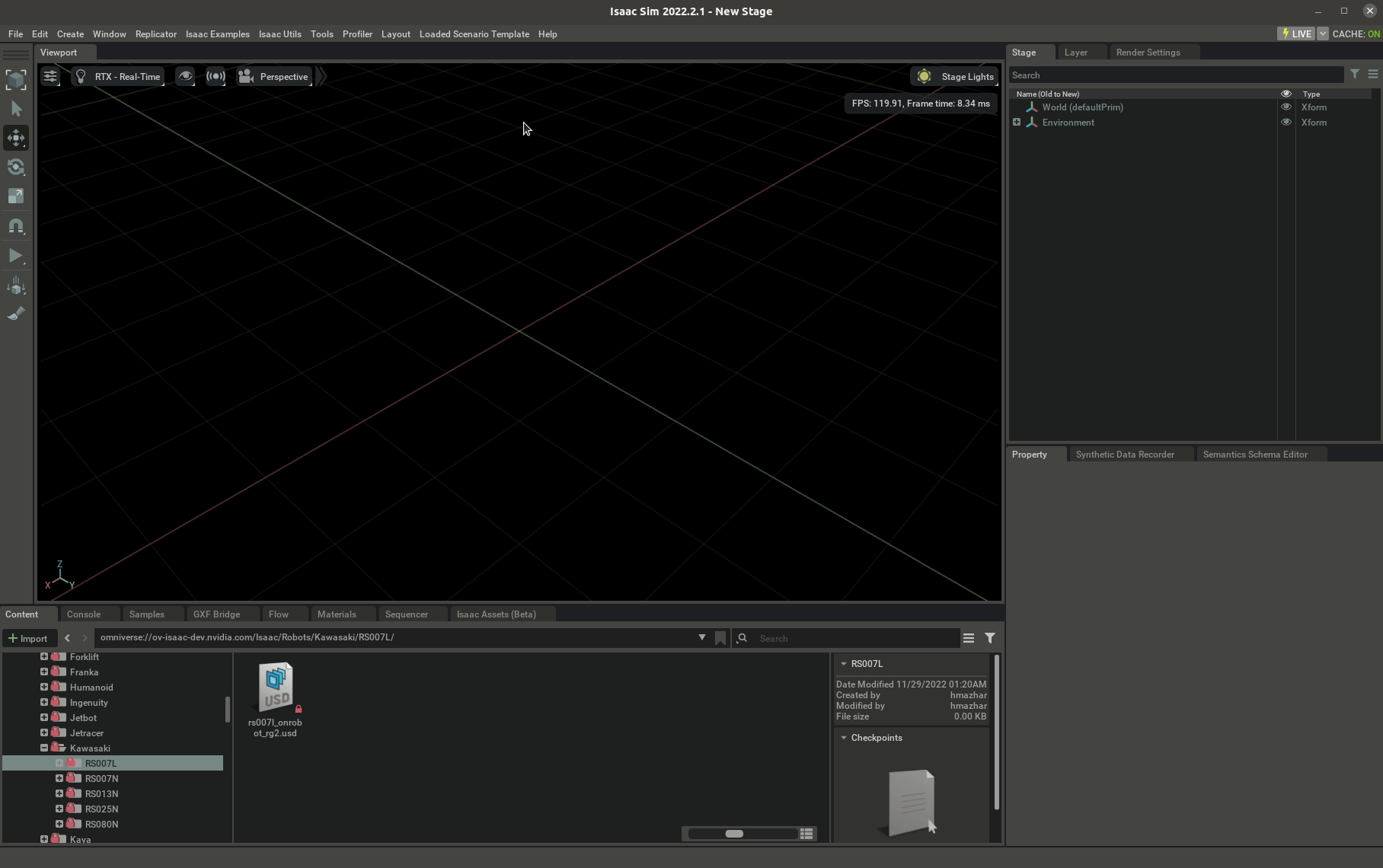Switch to the Layer tab
This screenshot has width=1383, height=868.
click(1075, 53)
